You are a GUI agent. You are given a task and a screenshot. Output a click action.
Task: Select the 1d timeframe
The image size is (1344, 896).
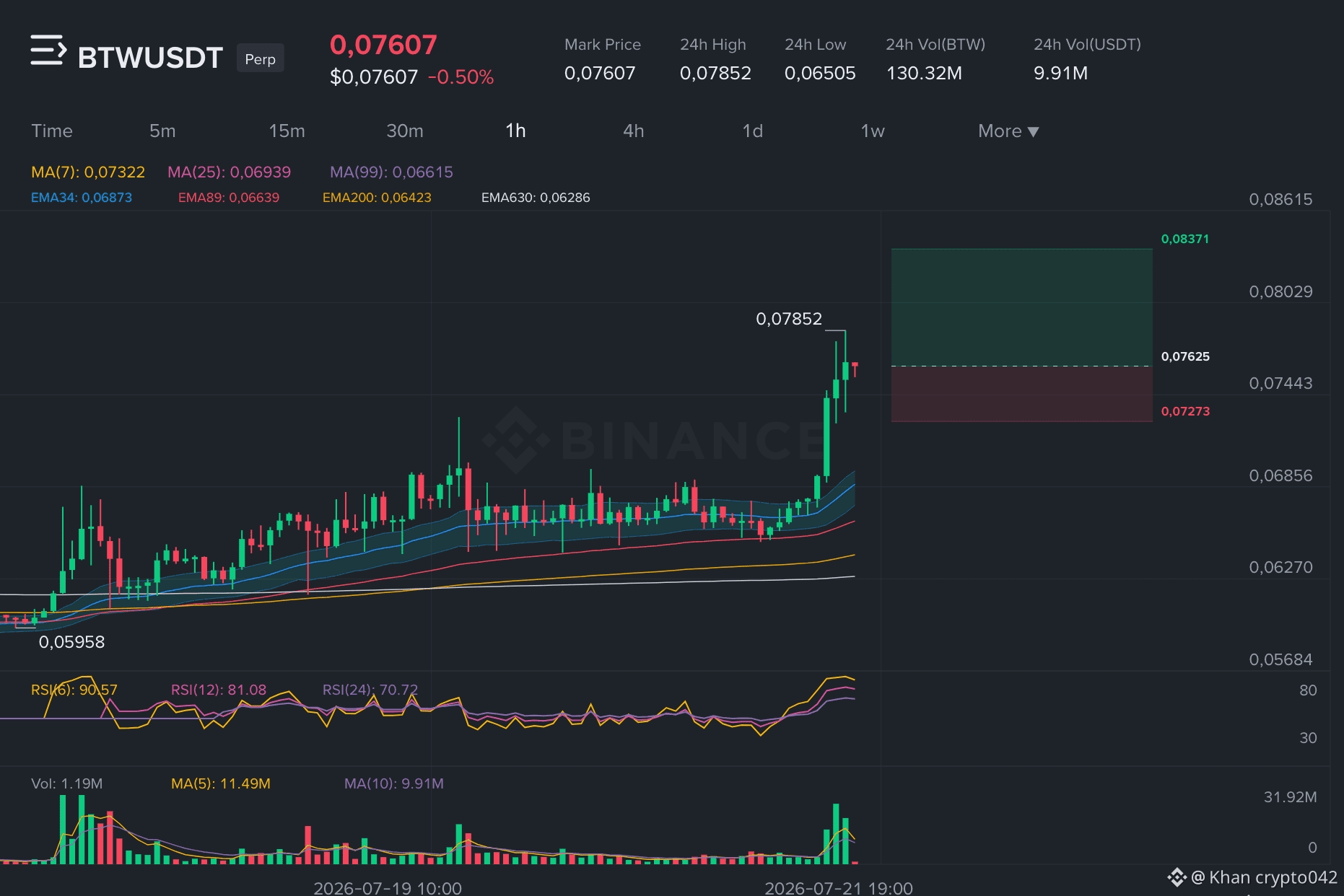[x=753, y=131]
